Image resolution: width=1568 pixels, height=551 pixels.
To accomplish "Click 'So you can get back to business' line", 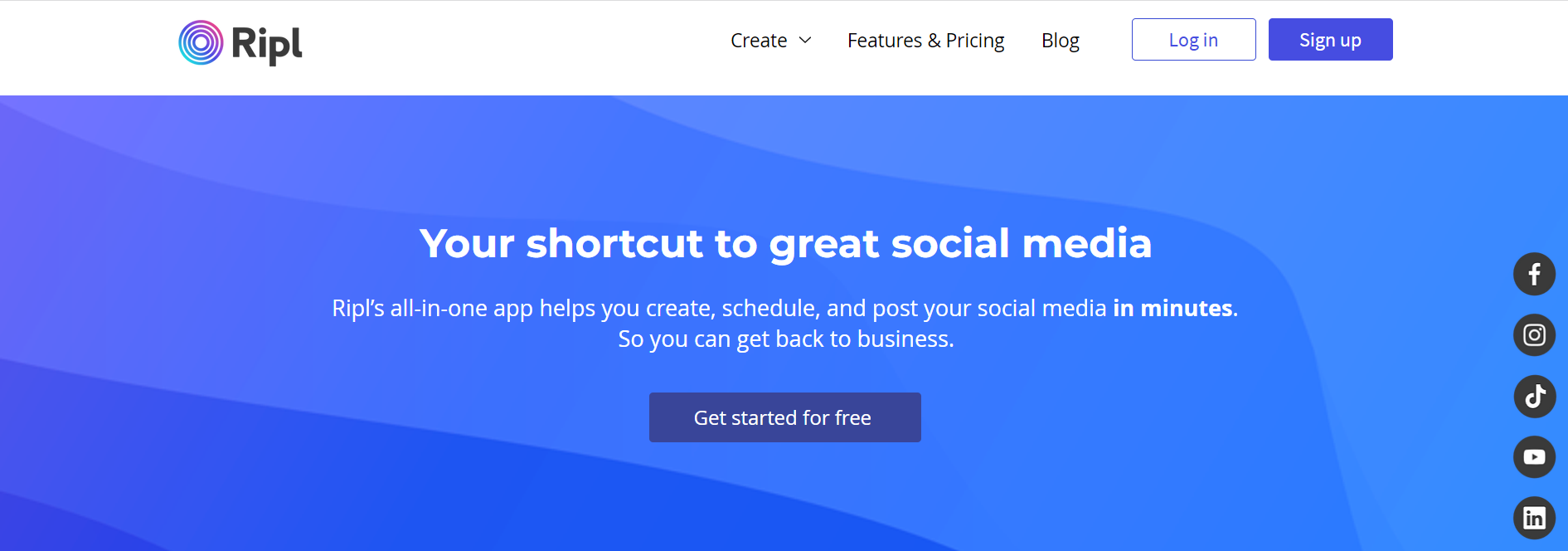I will [786, 339].
